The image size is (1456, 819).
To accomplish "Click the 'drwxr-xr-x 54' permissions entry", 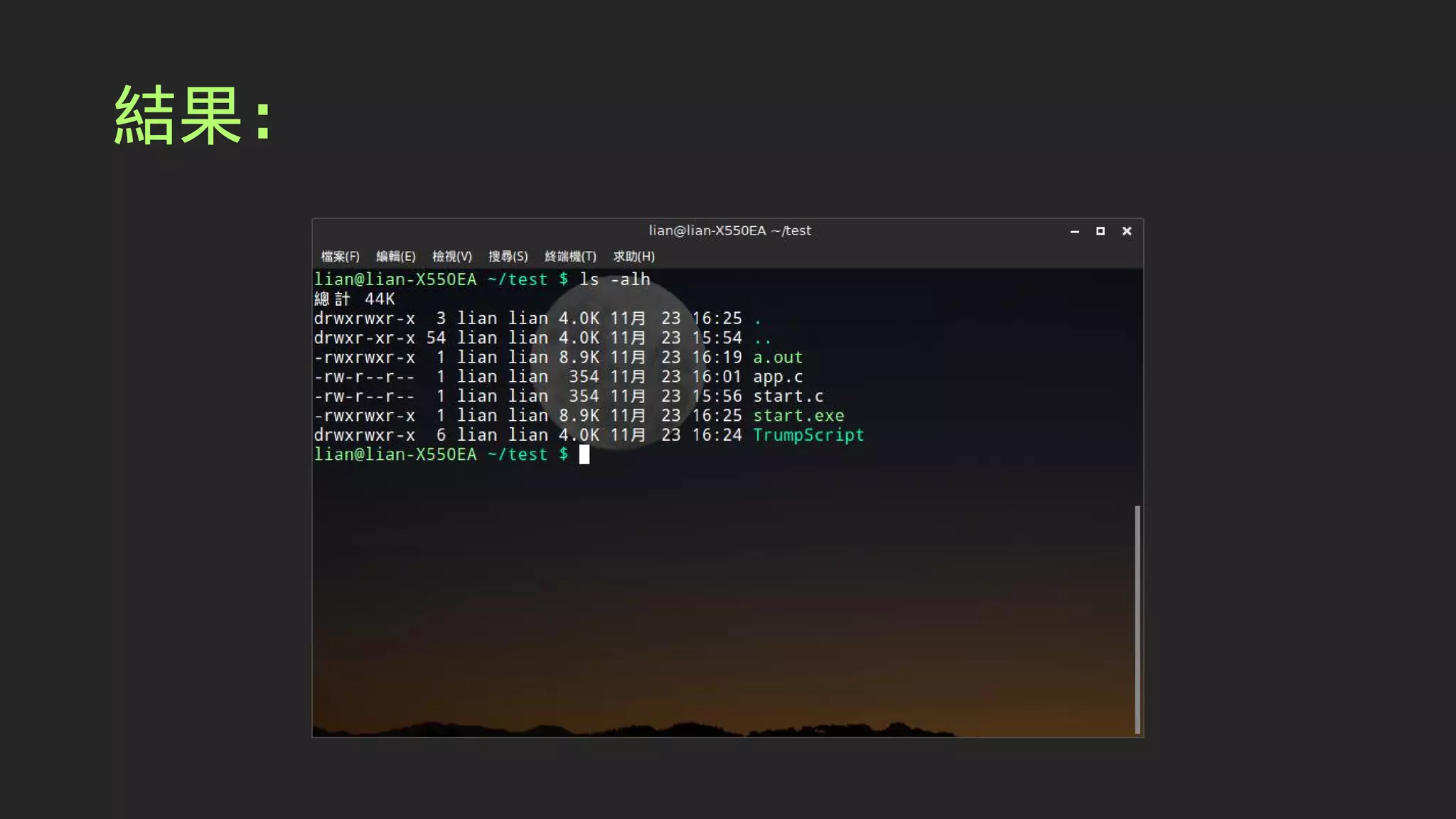I will (380, 338).
